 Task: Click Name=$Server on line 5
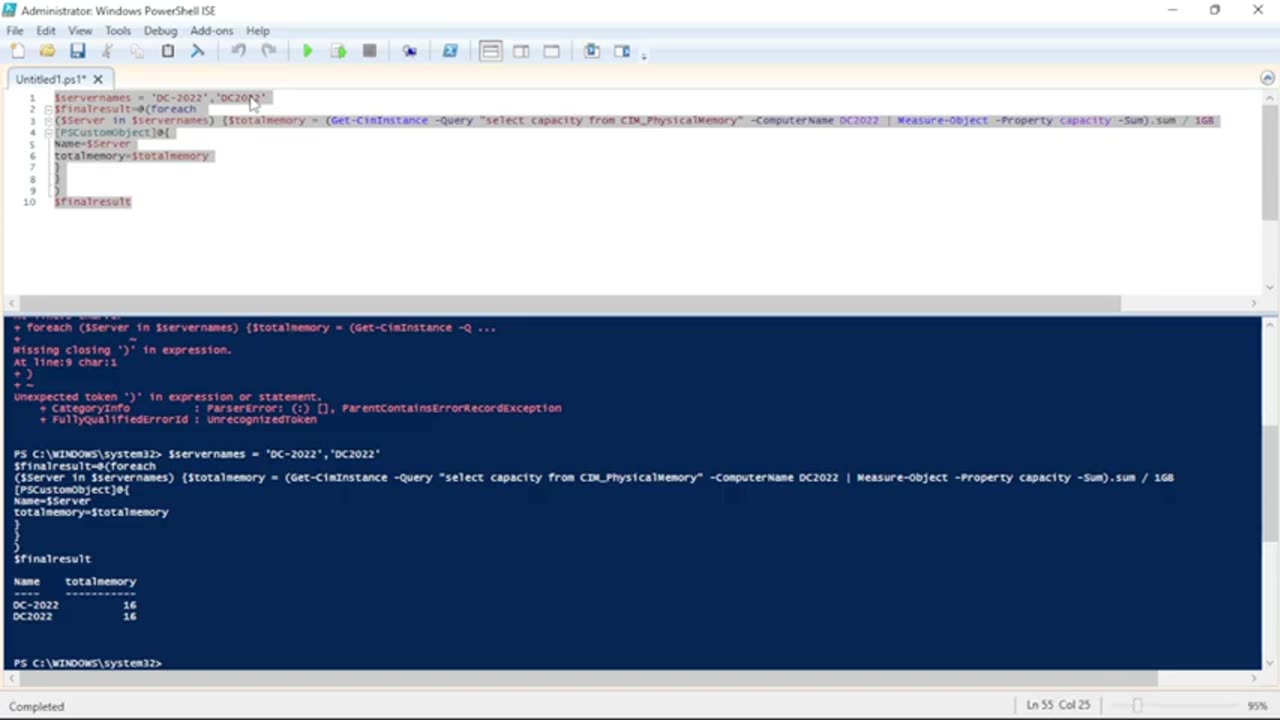click(x=93, y=144)
